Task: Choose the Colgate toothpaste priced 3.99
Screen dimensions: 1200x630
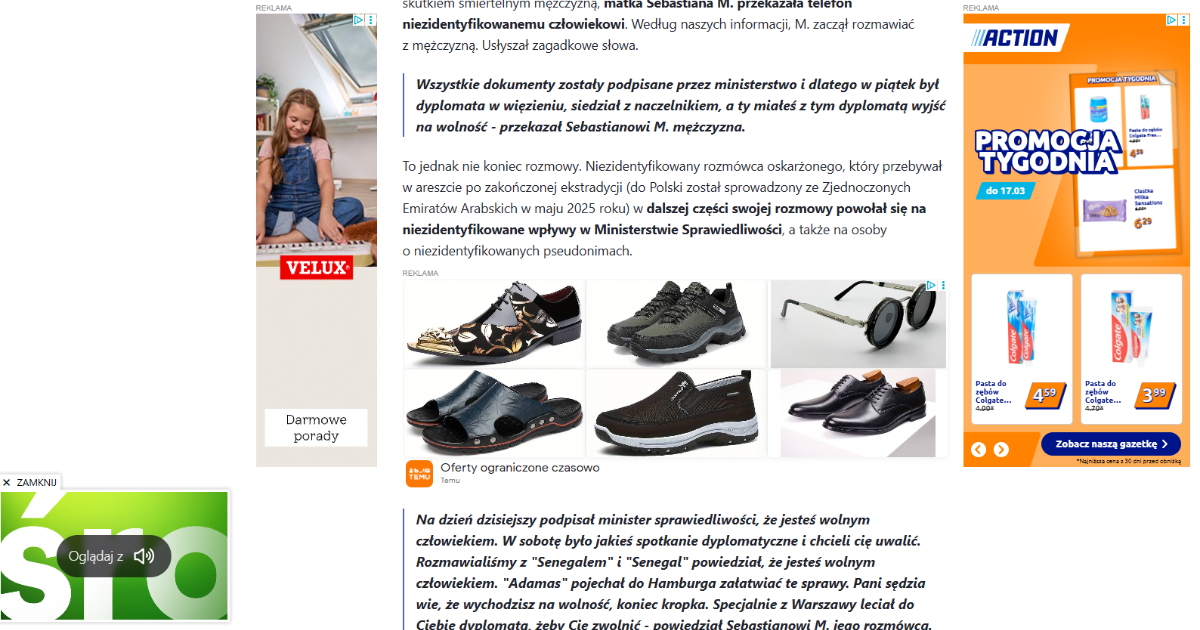Action: coord(1131,350)
